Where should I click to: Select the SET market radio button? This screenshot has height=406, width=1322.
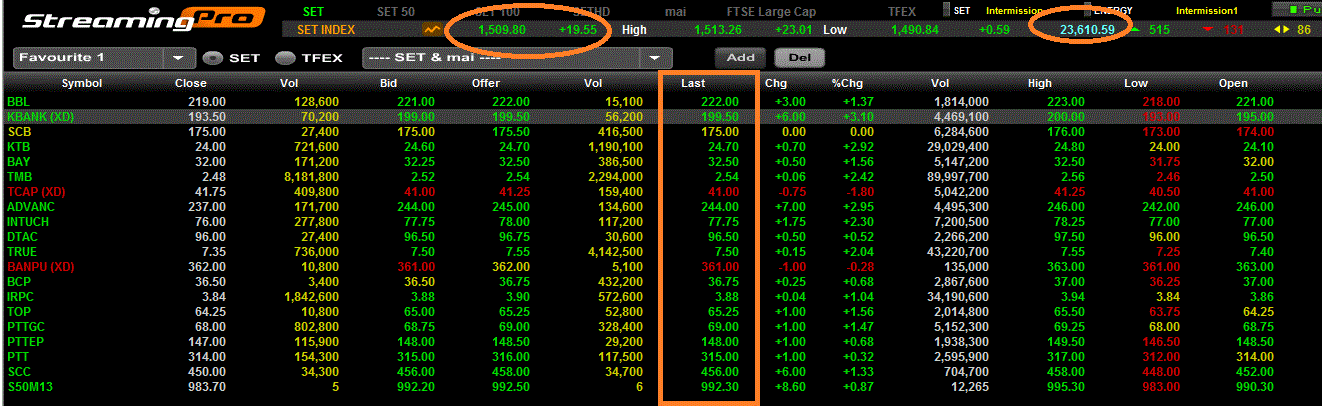211,58
